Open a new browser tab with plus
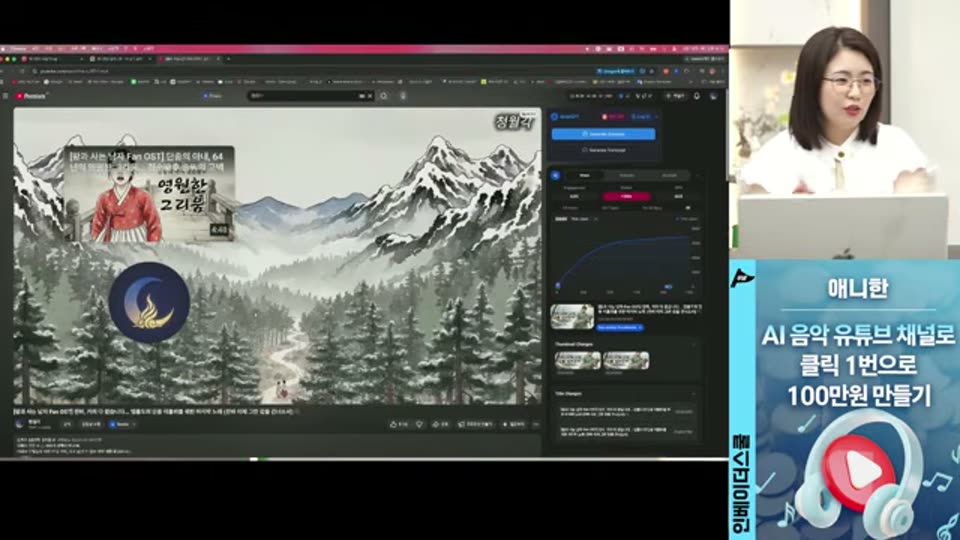The height and width of the screenshot is (540, 960). click(228, 59)
